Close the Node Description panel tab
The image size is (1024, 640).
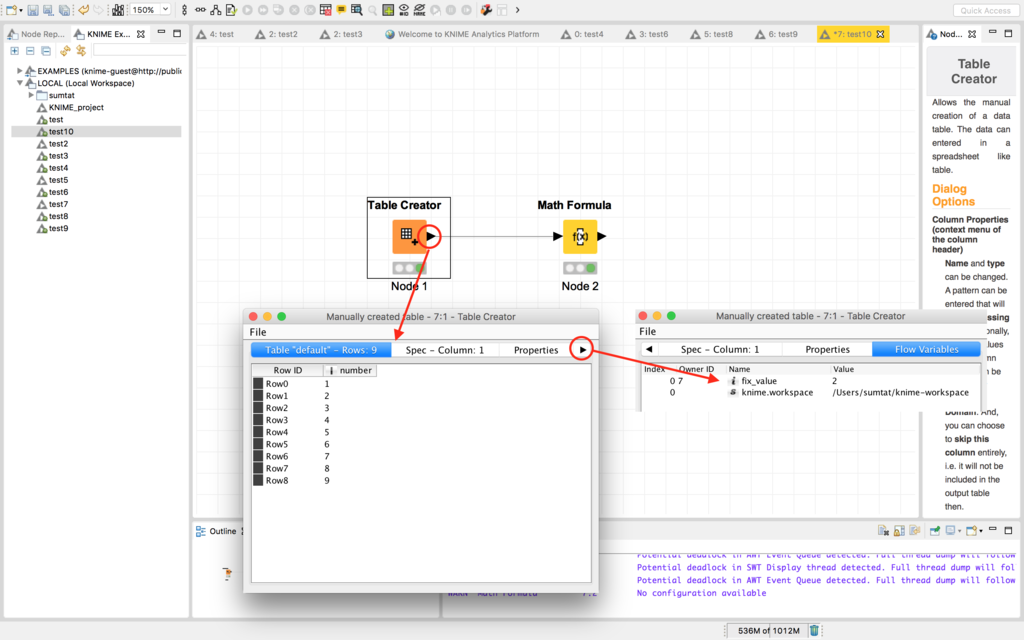click(972, 34)
